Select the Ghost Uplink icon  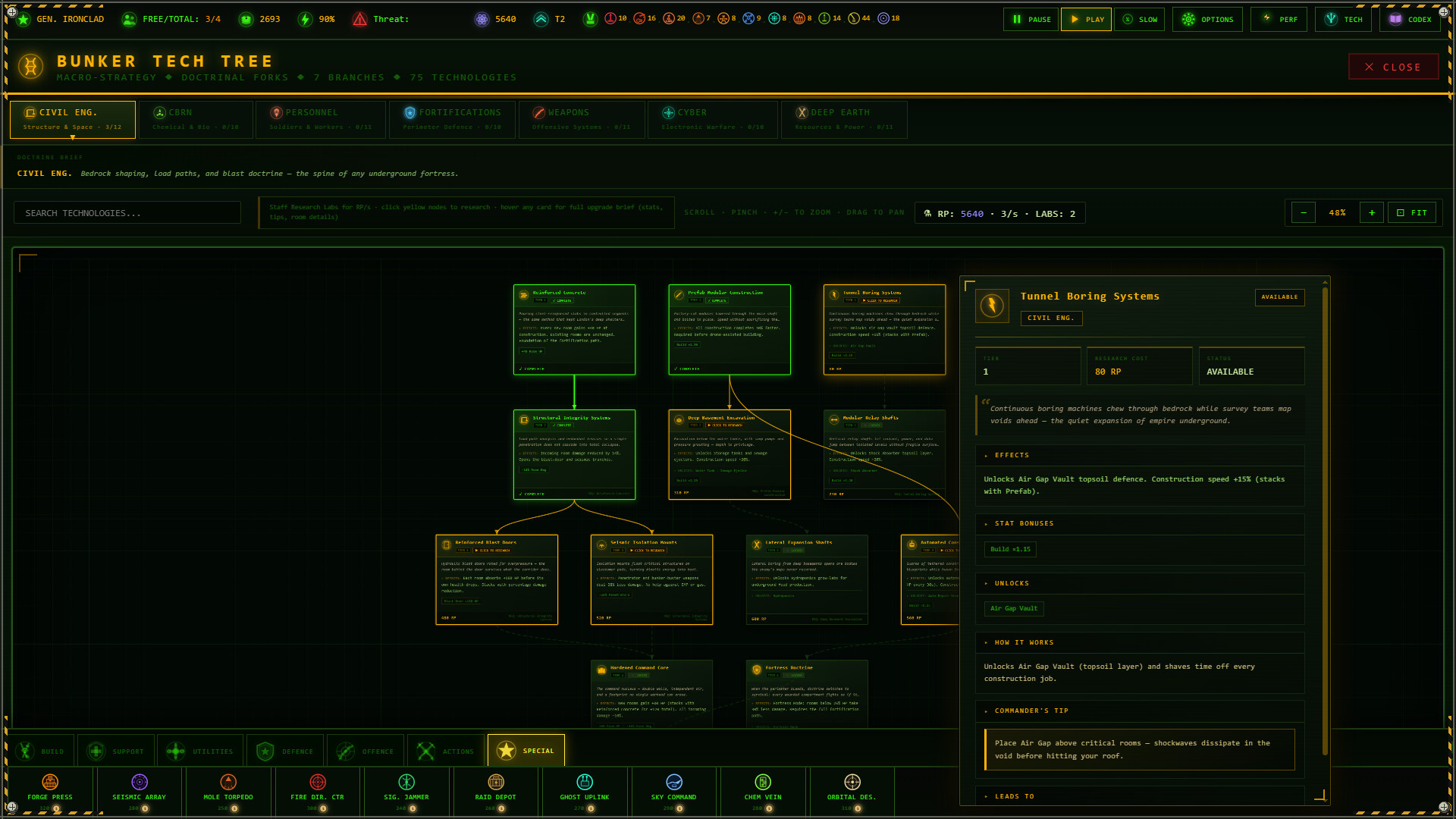(x=585, y=782)
